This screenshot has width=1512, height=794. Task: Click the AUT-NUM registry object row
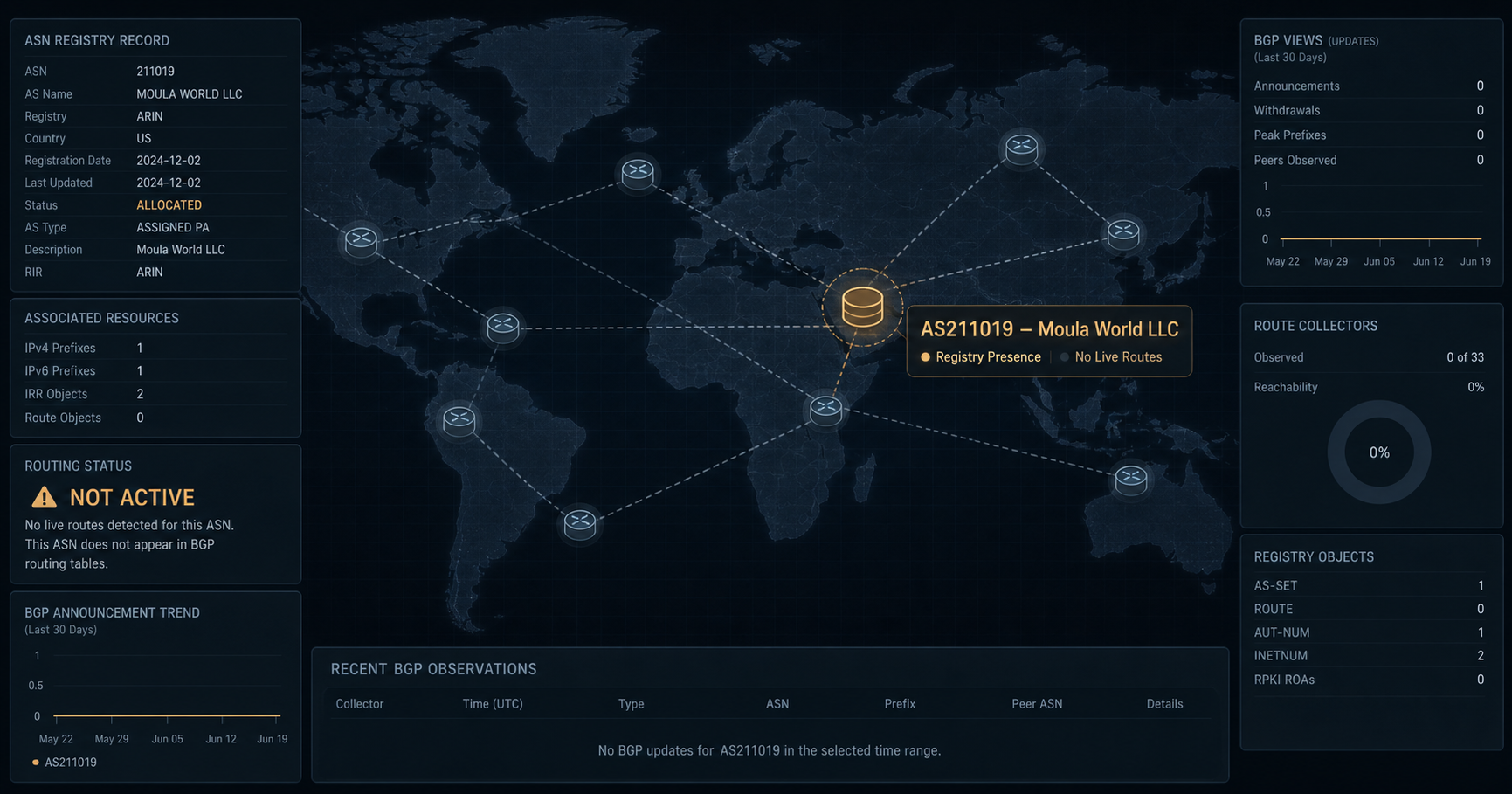[1369, 632]
